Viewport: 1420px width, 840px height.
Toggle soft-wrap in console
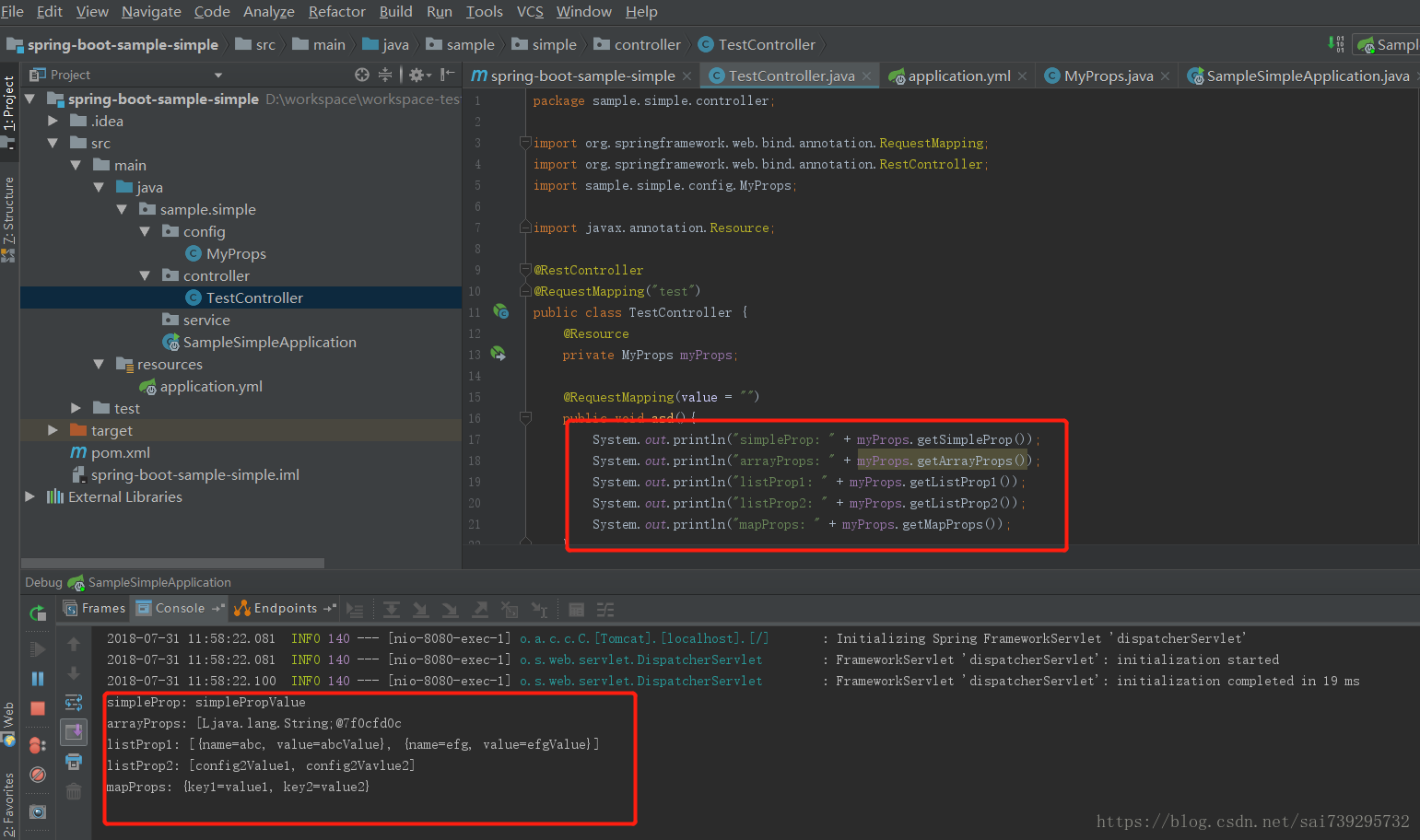74,703
